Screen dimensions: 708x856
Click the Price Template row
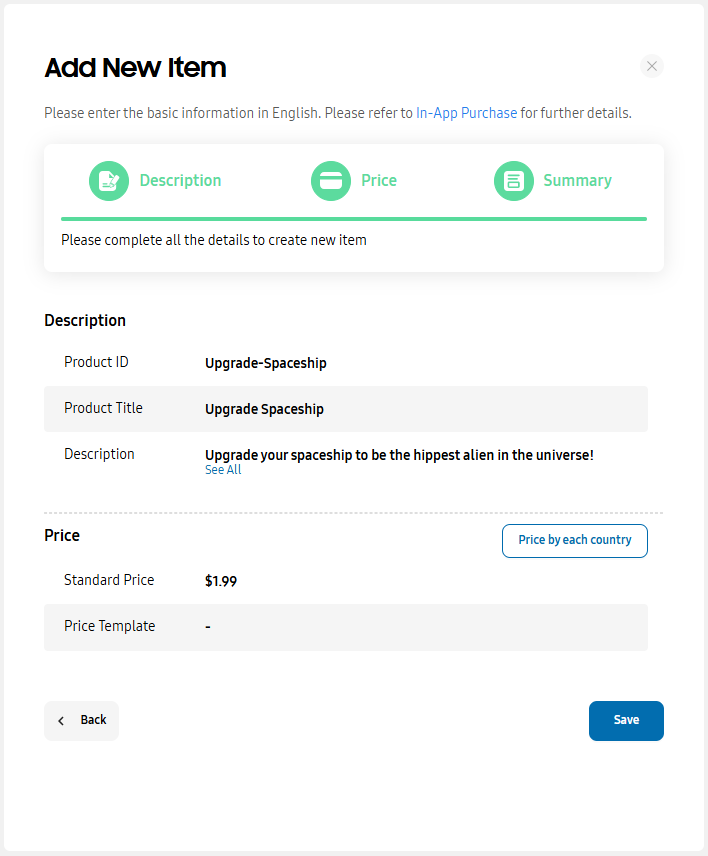[345, 627]
